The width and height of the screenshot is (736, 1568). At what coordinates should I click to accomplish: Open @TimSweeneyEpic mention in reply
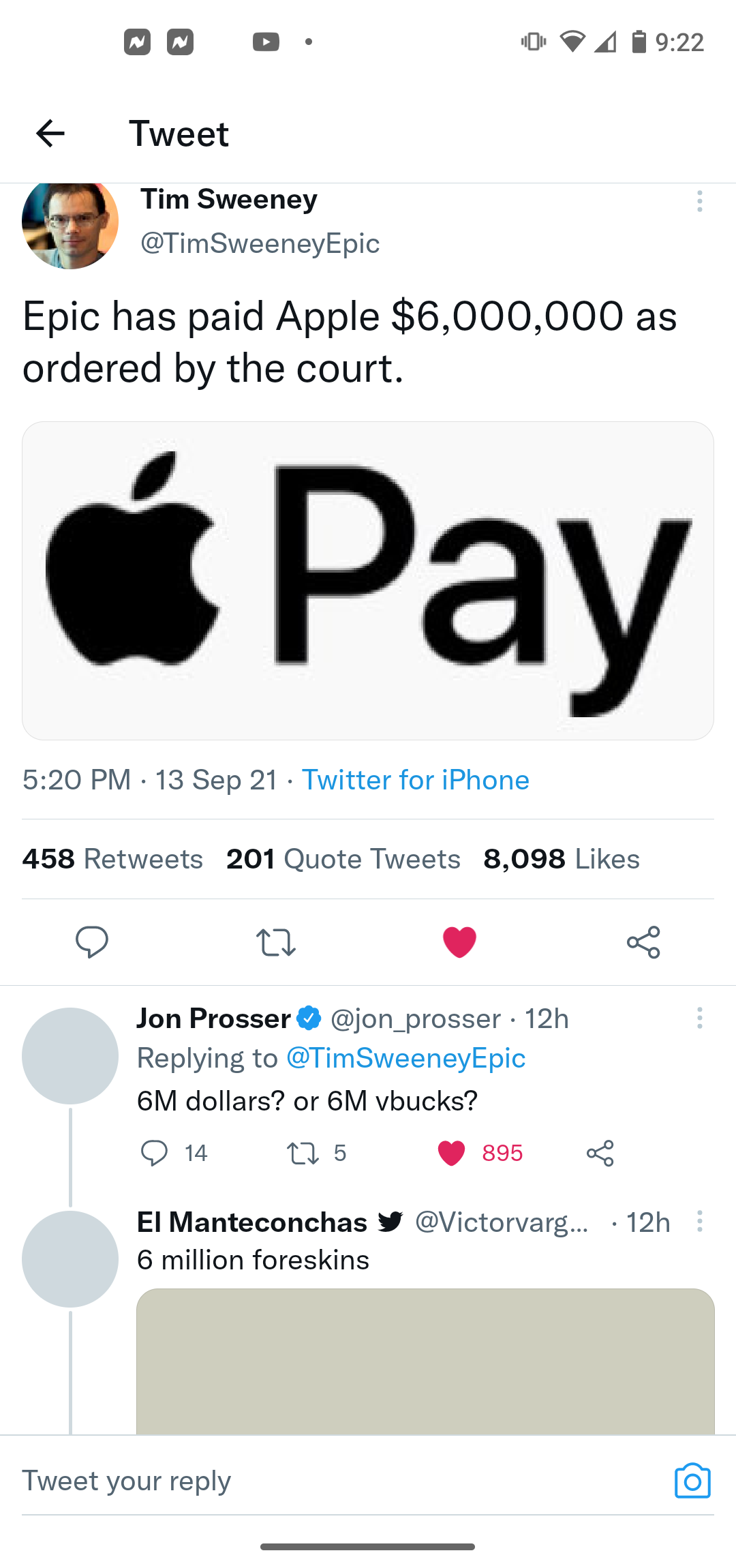tap(405, 1058)
